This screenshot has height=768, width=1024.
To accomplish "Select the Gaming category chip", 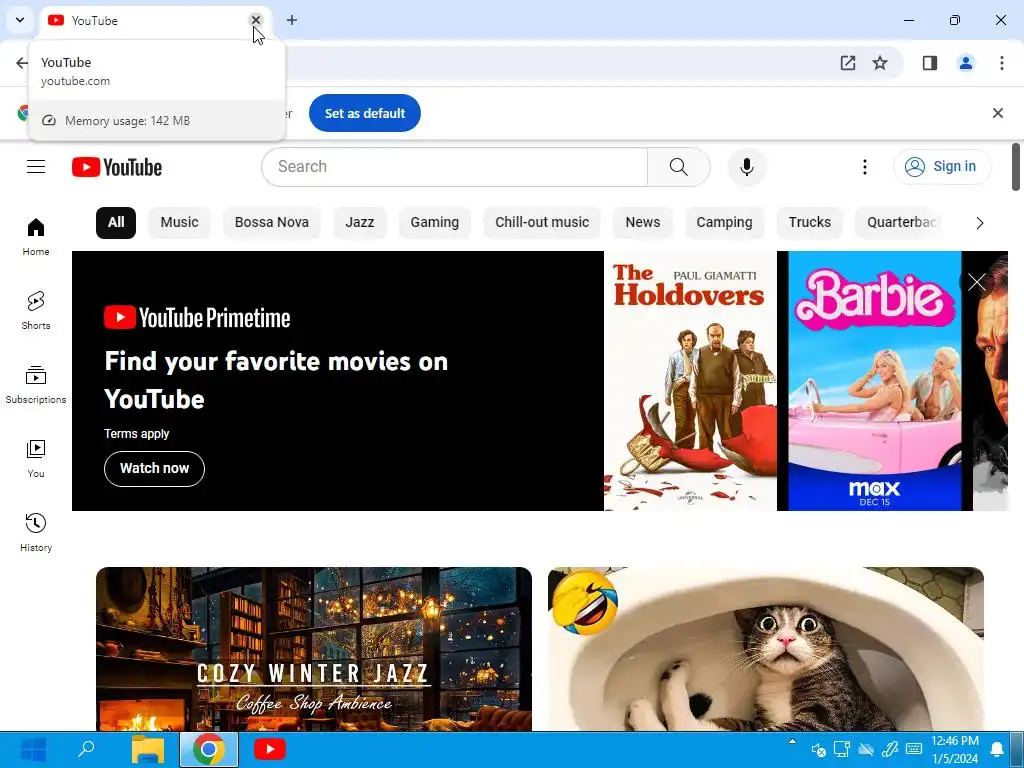I will point(435,223).
